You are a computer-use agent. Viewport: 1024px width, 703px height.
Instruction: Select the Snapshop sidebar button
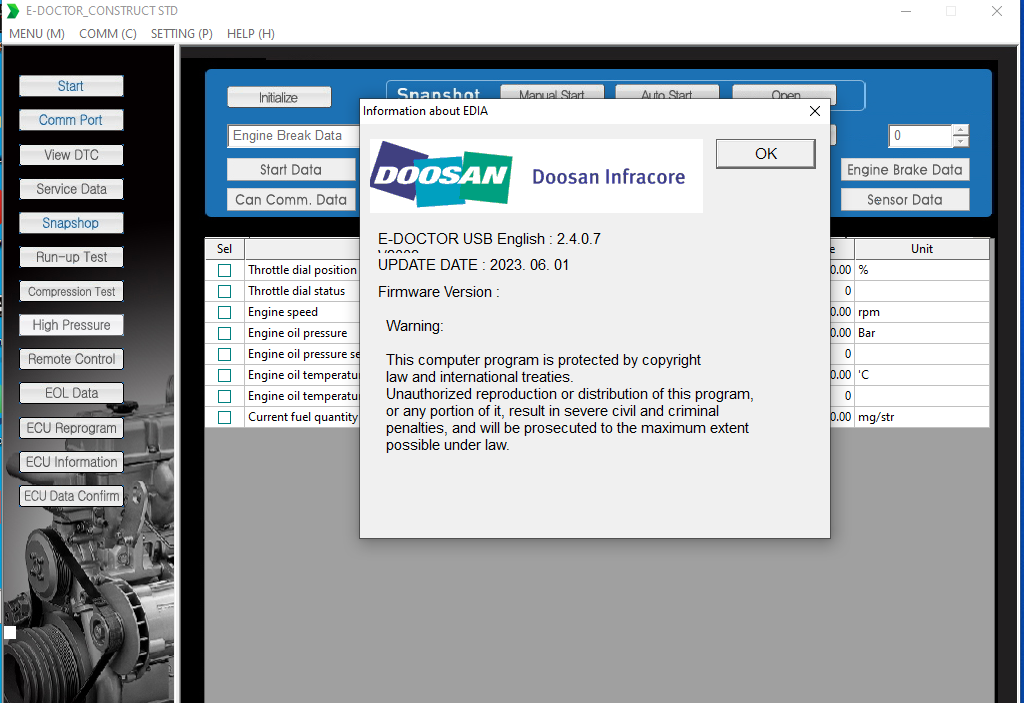pos(71,223)
